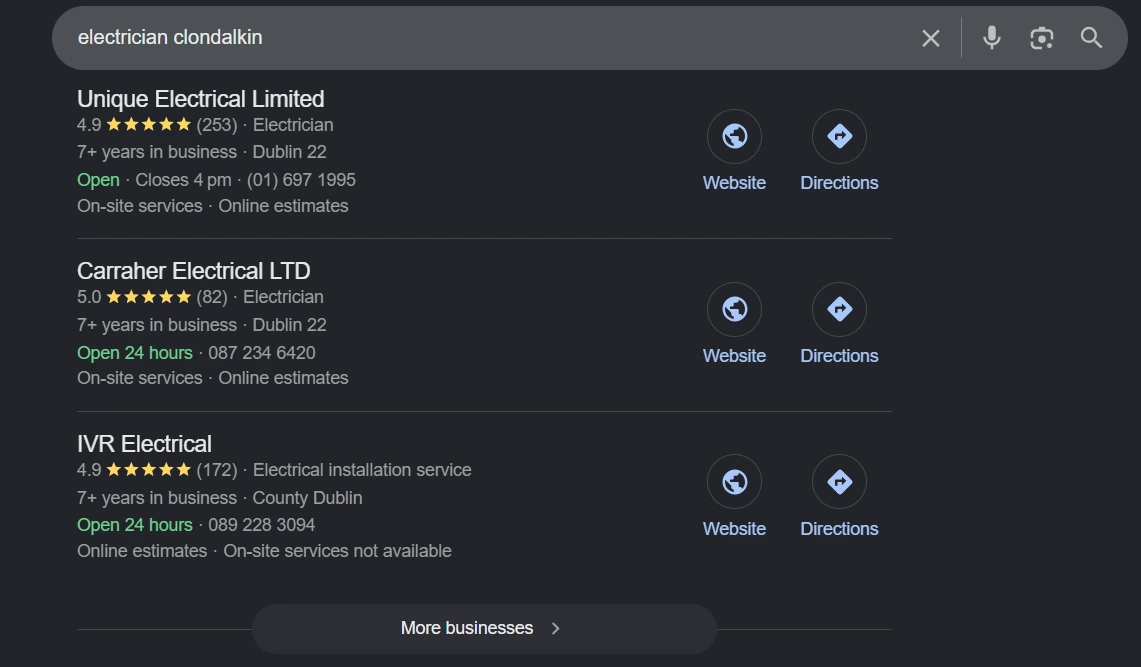Open search by image camera icon
The image size is (1141, 667).
point(1041,38)
